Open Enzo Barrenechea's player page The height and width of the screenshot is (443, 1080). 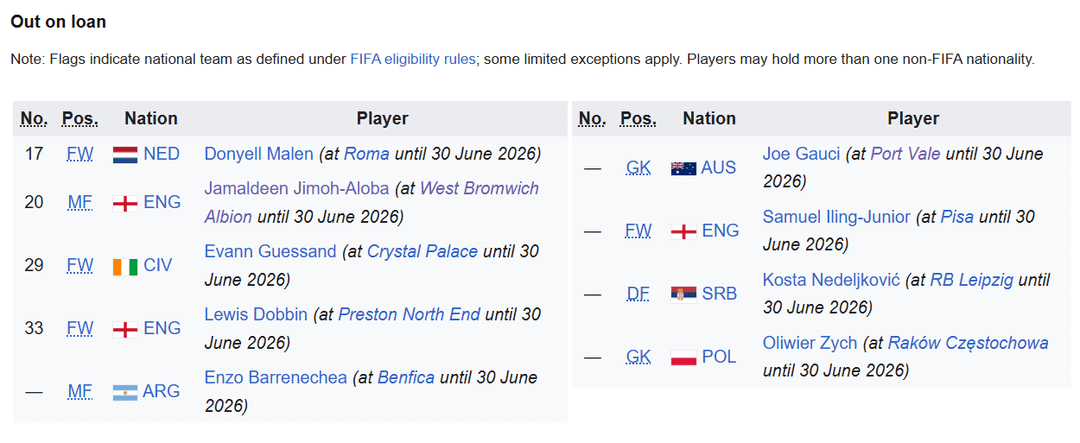coord(275,377)
